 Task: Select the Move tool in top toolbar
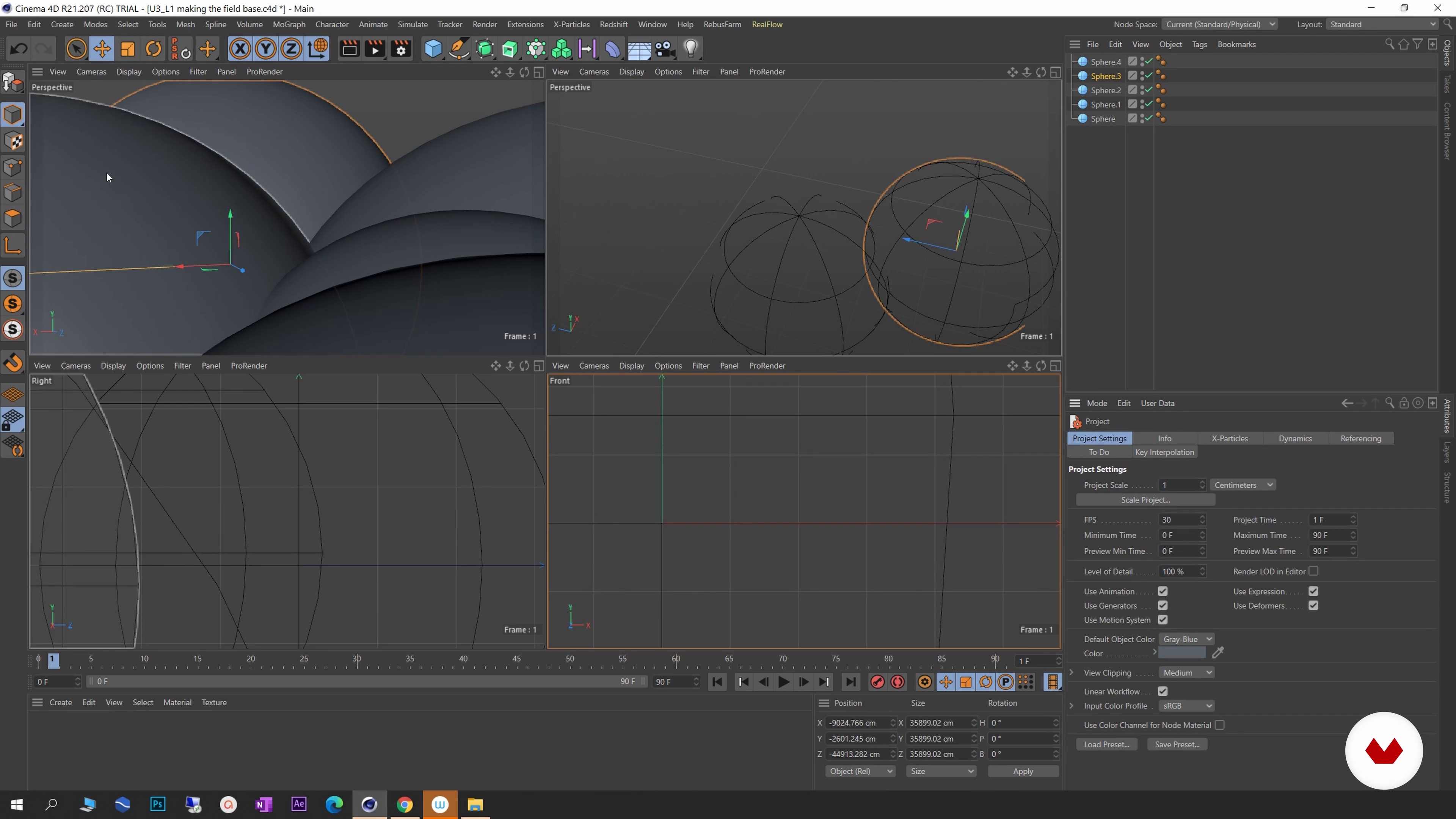102,49
